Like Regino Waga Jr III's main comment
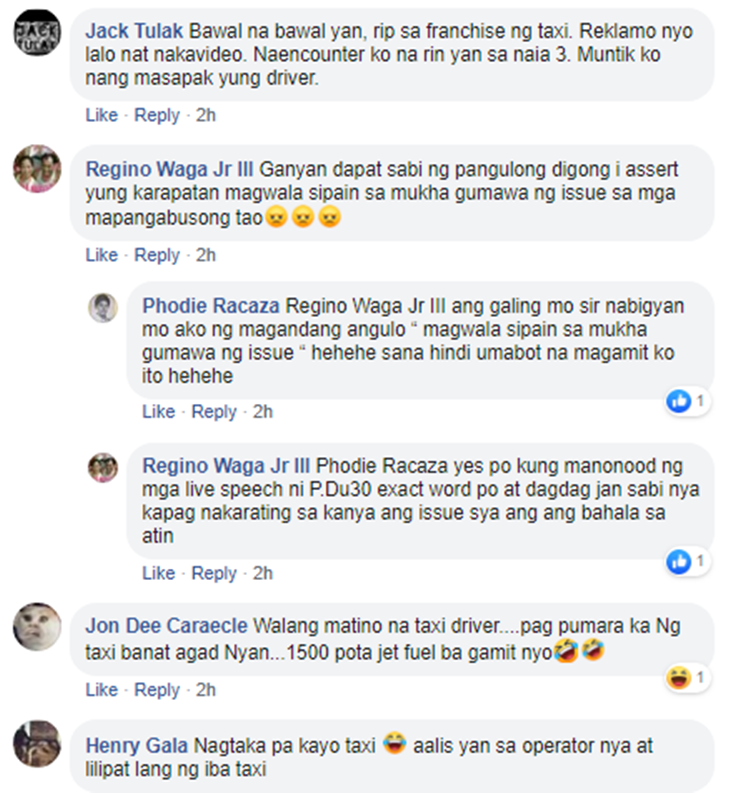750x793 pixels. pos(102,255)
